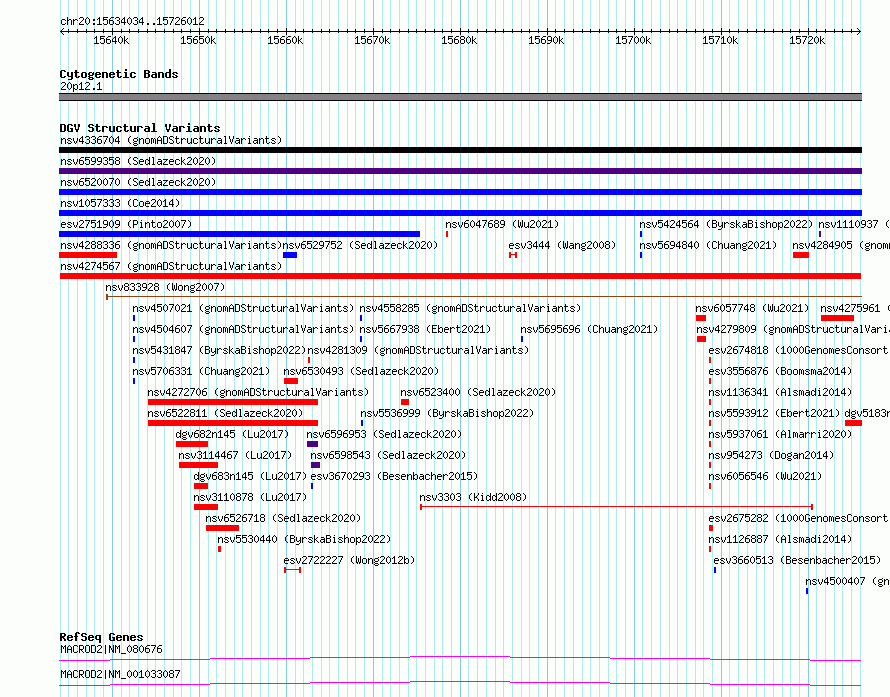Select nsv6598543 (Sedlazeck2020) label

click(x=388, y=455)
